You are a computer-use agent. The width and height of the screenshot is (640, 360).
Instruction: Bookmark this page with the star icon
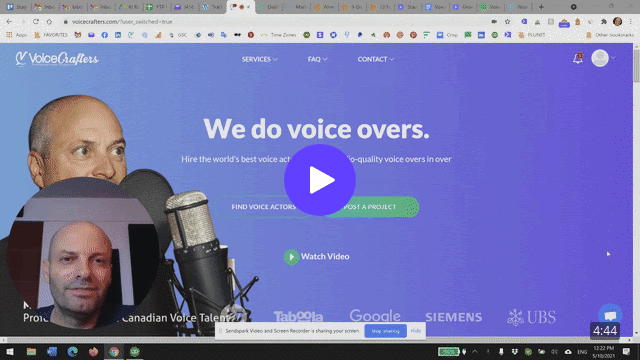click(x=507, y=22)
